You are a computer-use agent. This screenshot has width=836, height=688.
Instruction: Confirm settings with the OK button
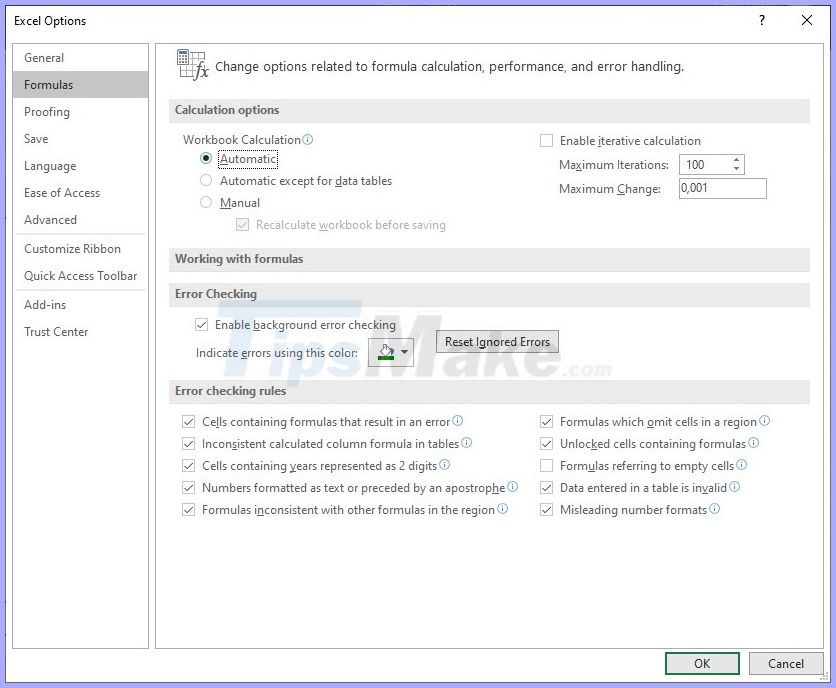702,663
